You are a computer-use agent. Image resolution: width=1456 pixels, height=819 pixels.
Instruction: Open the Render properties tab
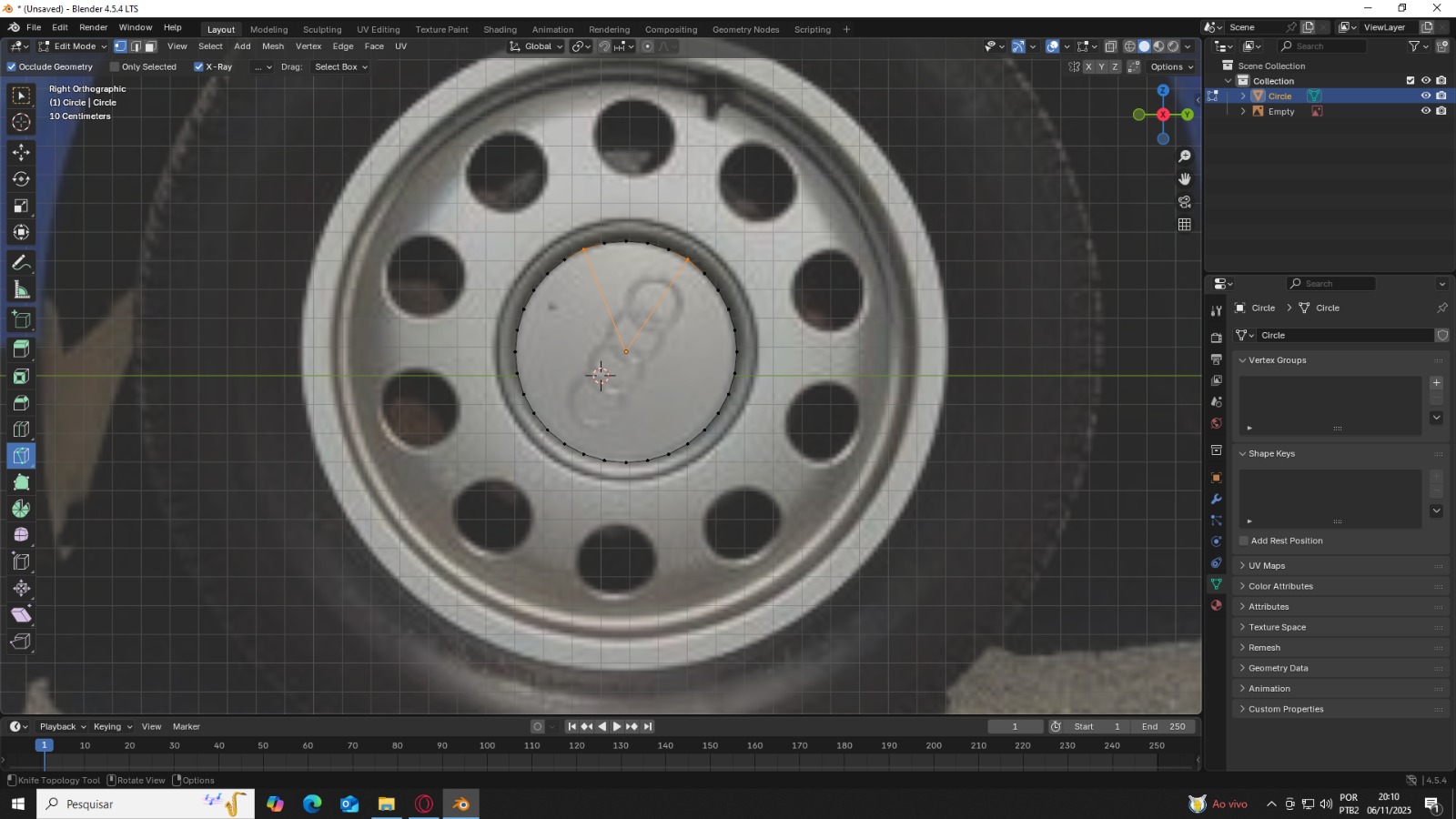pyautogui.click(x=1217, y=338)
